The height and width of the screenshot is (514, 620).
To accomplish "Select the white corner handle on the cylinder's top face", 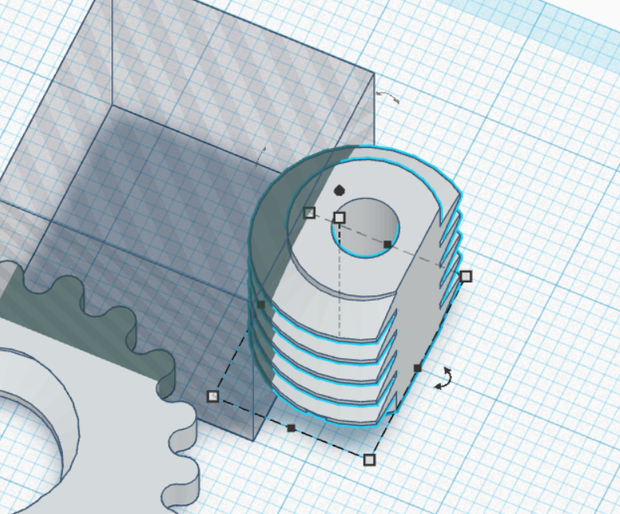I will tap(310, 213).
